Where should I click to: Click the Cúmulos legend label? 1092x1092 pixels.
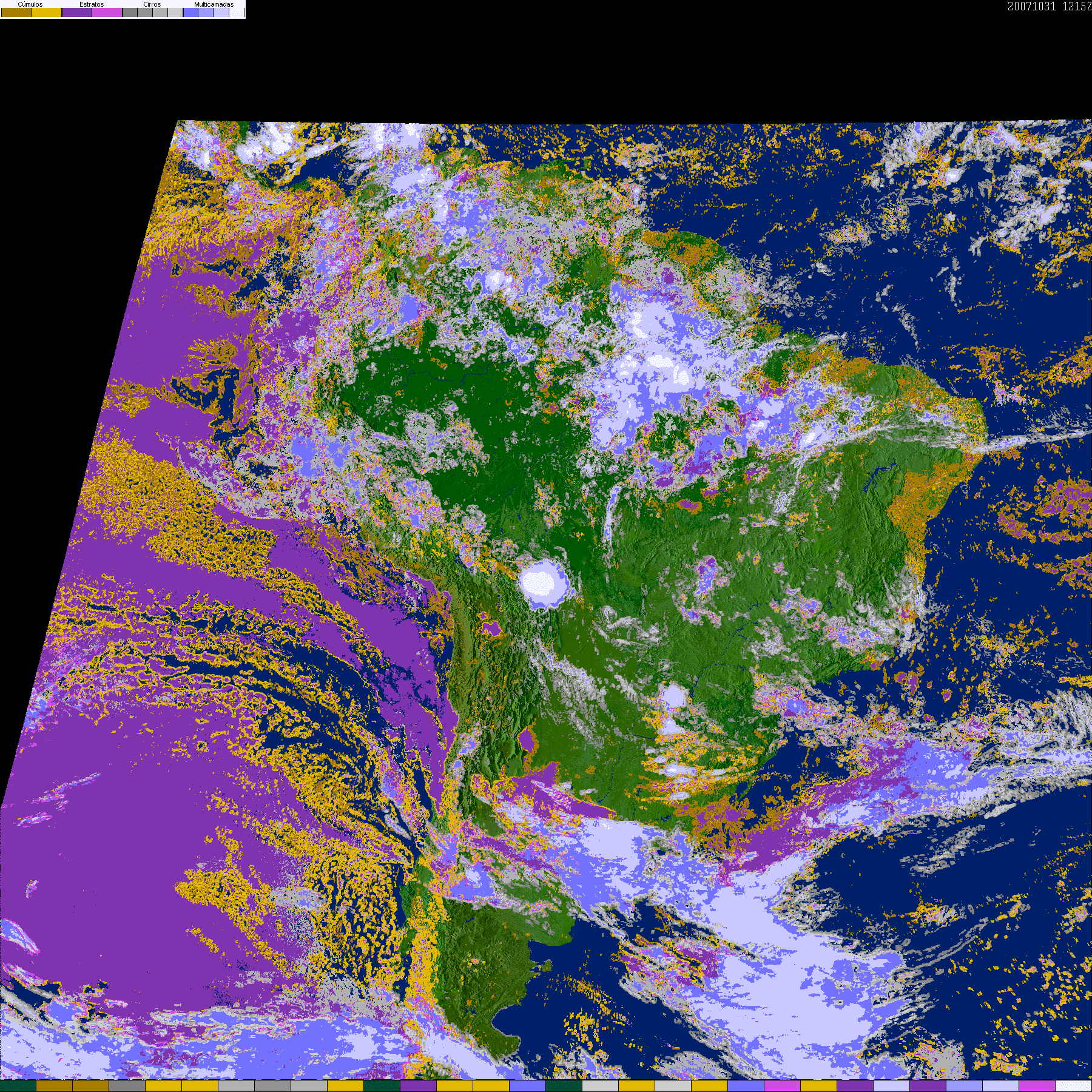click(x=30, y=4)
